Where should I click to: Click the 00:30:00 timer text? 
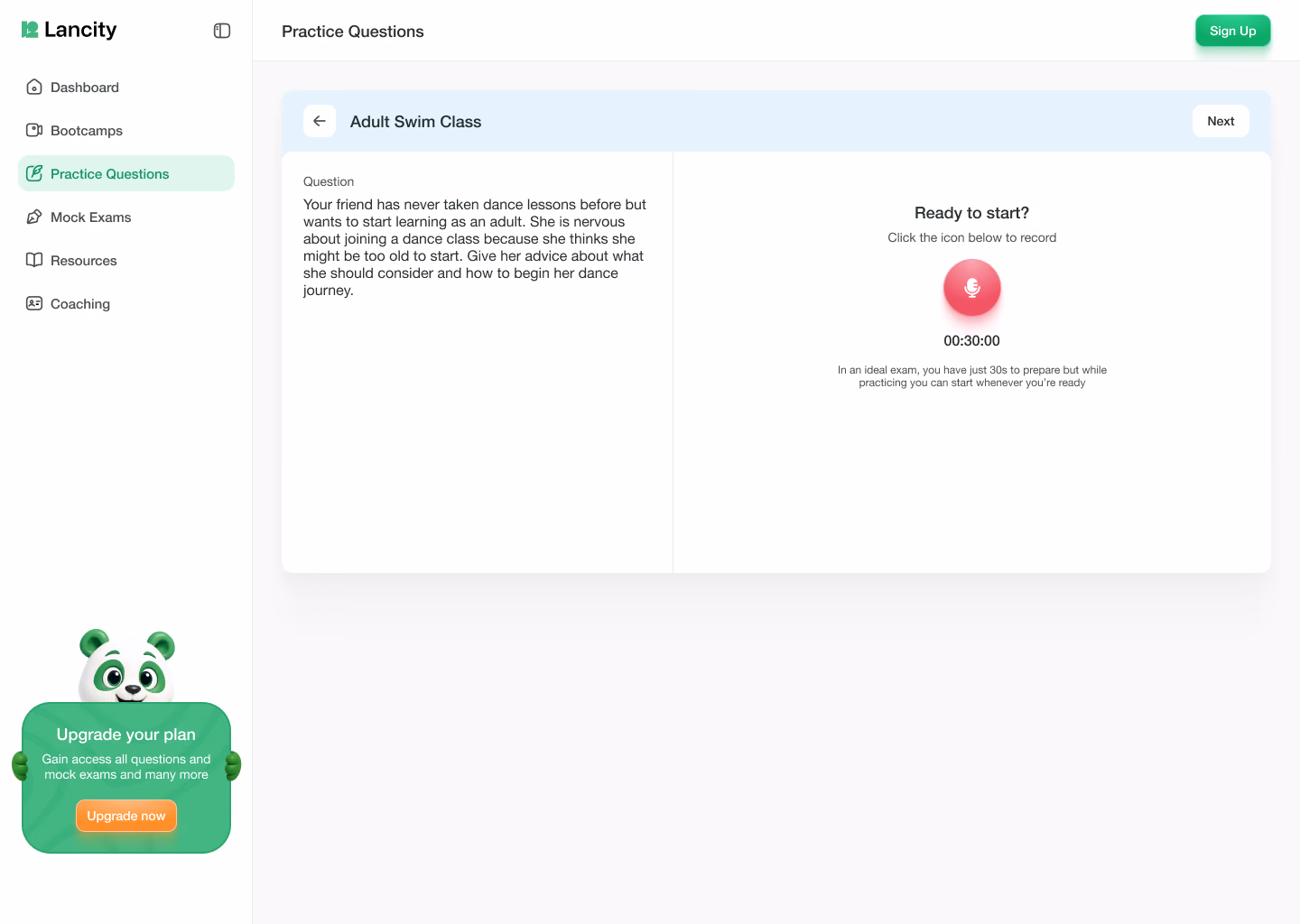pyautogui.click(x=972, y=341)
